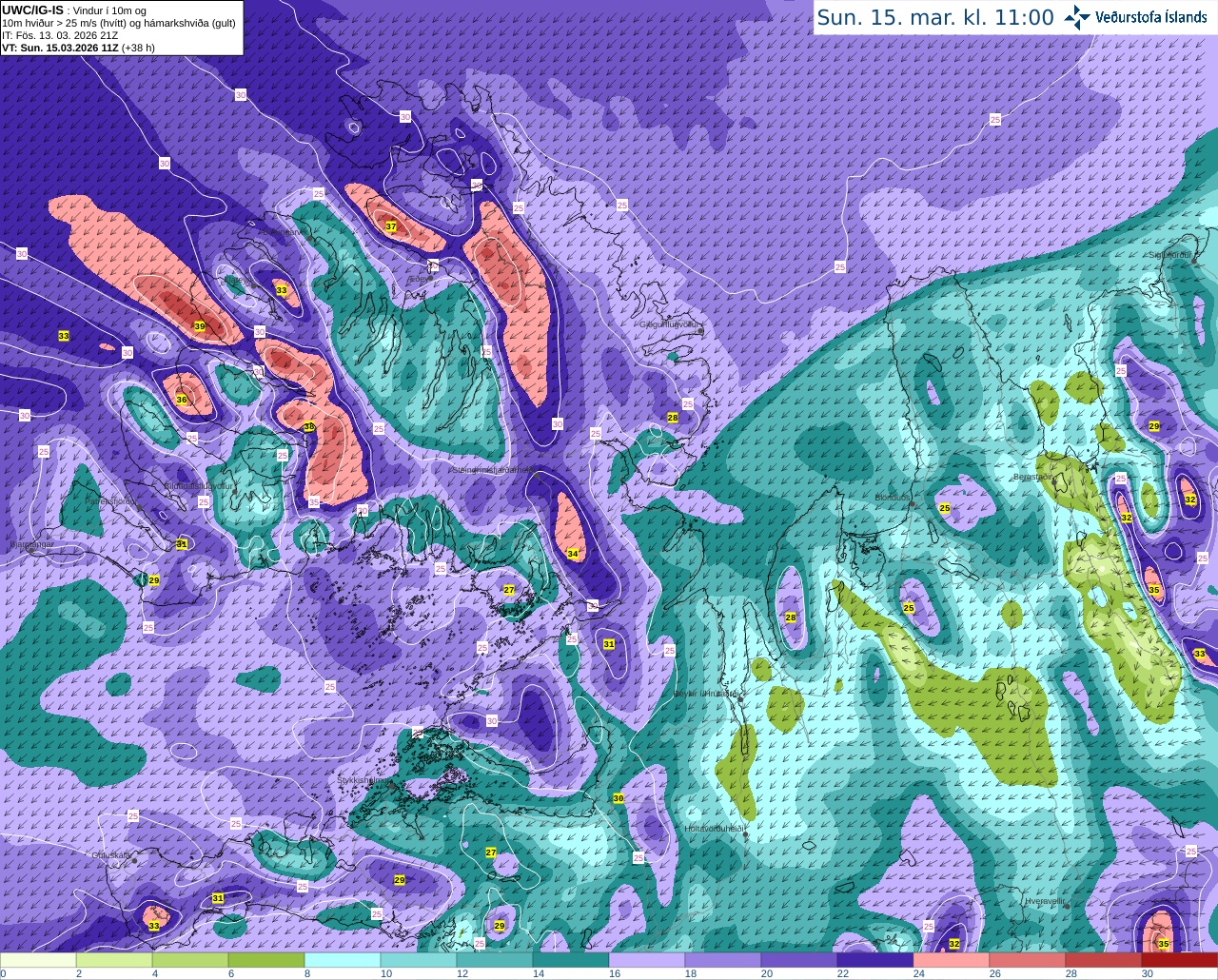Click the Reykir í Hrútafirði station label
This screenshot has height=980, width=1218.
(x=706, y=694)
